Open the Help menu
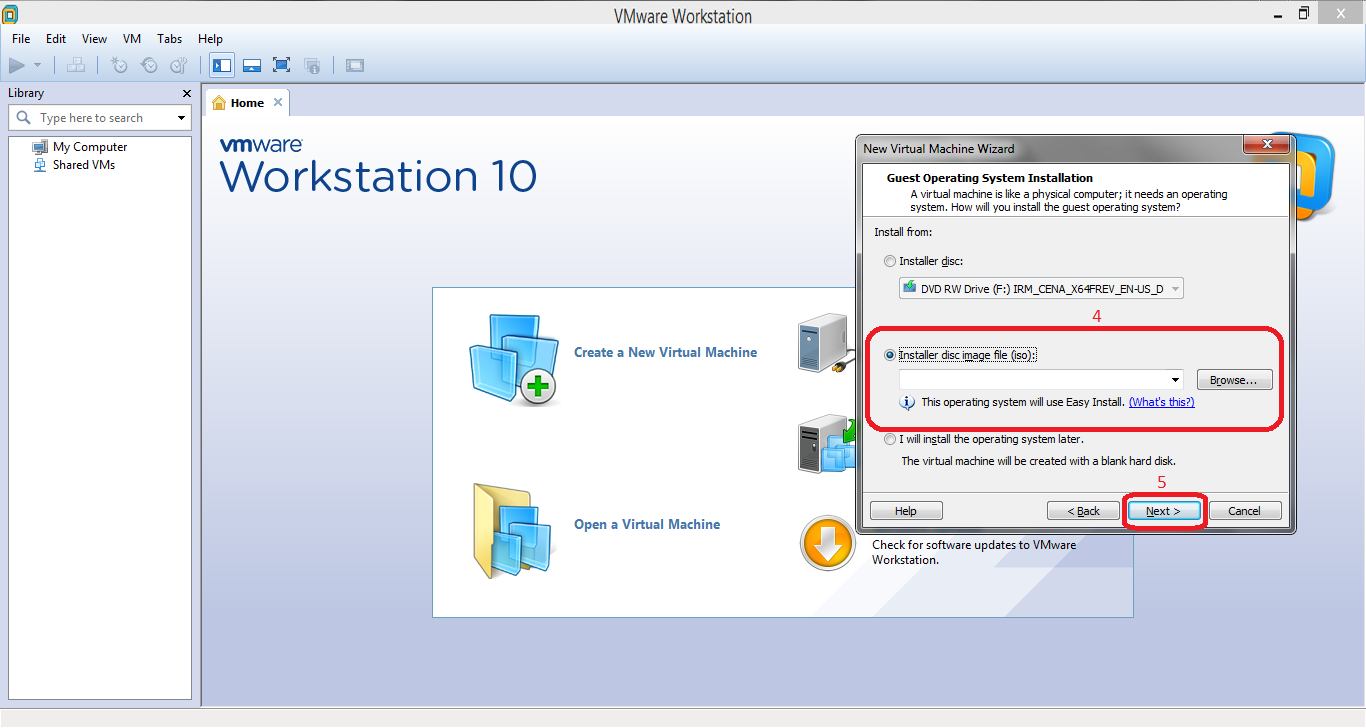Screen dimensions: 1366x728 tap(210, 39)
